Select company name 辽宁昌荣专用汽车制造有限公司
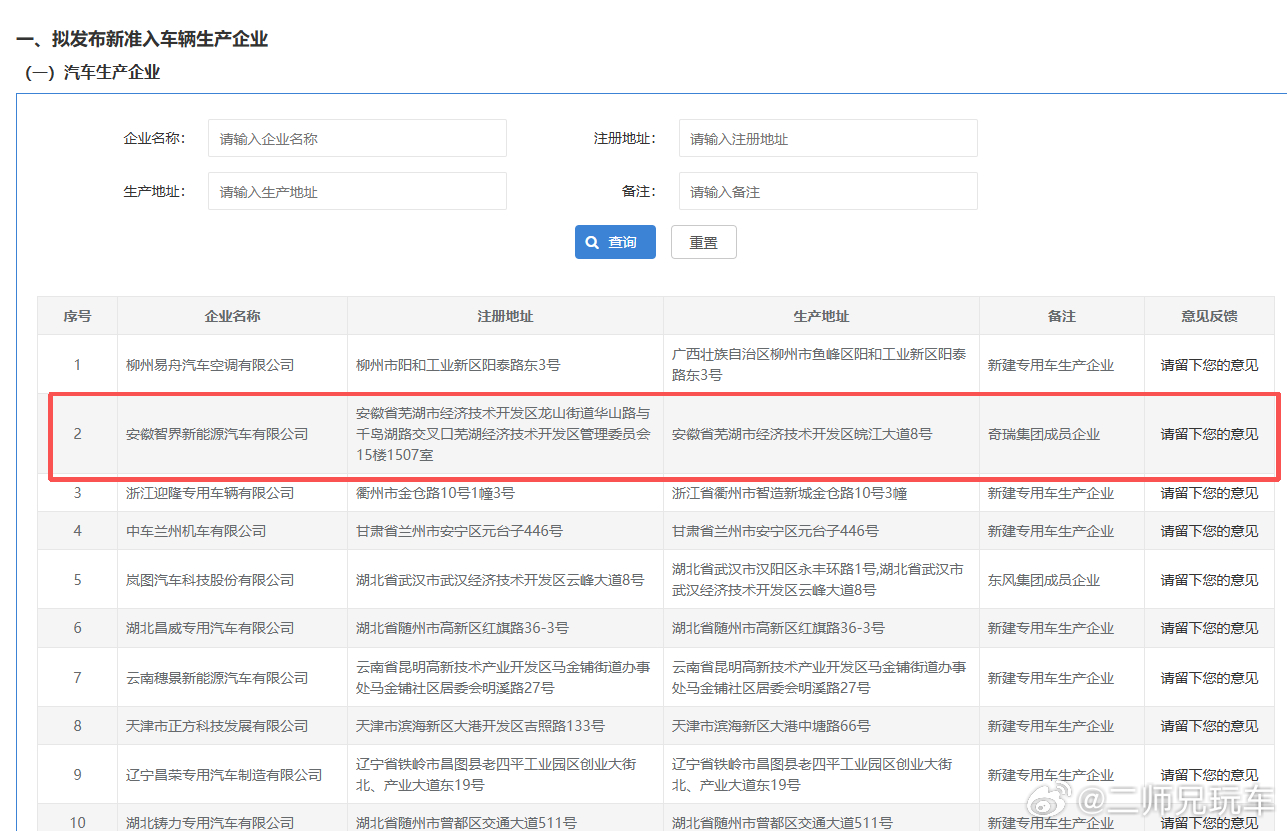 click(x=224, y=775)
